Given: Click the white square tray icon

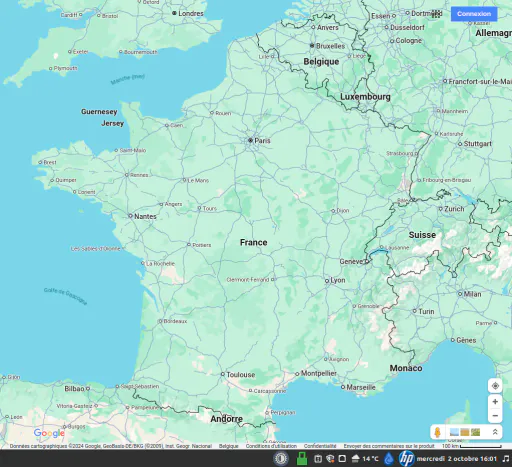Looking at the screenshot, I should tap(342, 459).
